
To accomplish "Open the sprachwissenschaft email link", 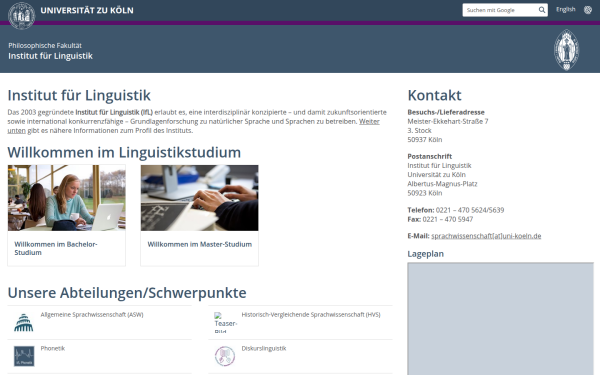I will coord(486,236).
